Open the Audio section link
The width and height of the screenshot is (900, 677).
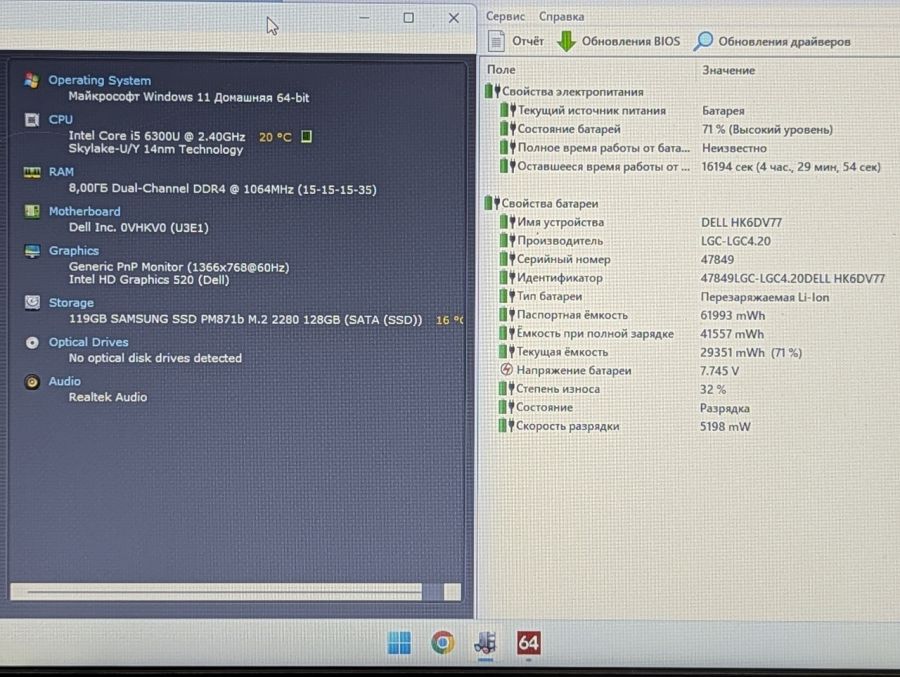(64, 381)
